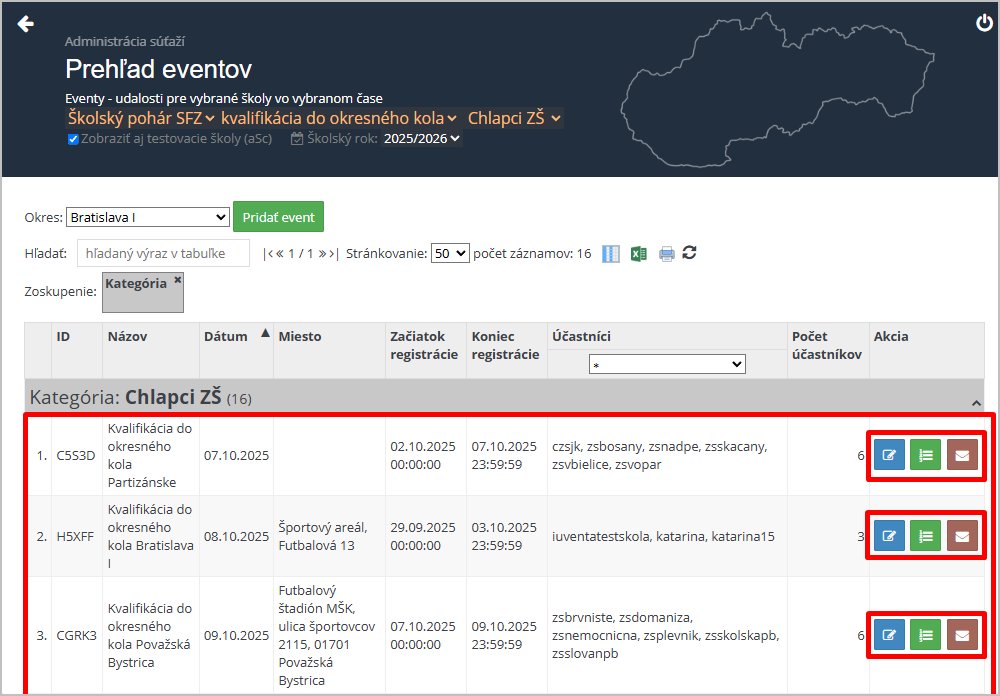Refresh the events table
1000x696 pixels.
pyautogui.click(x=689, y=253)
